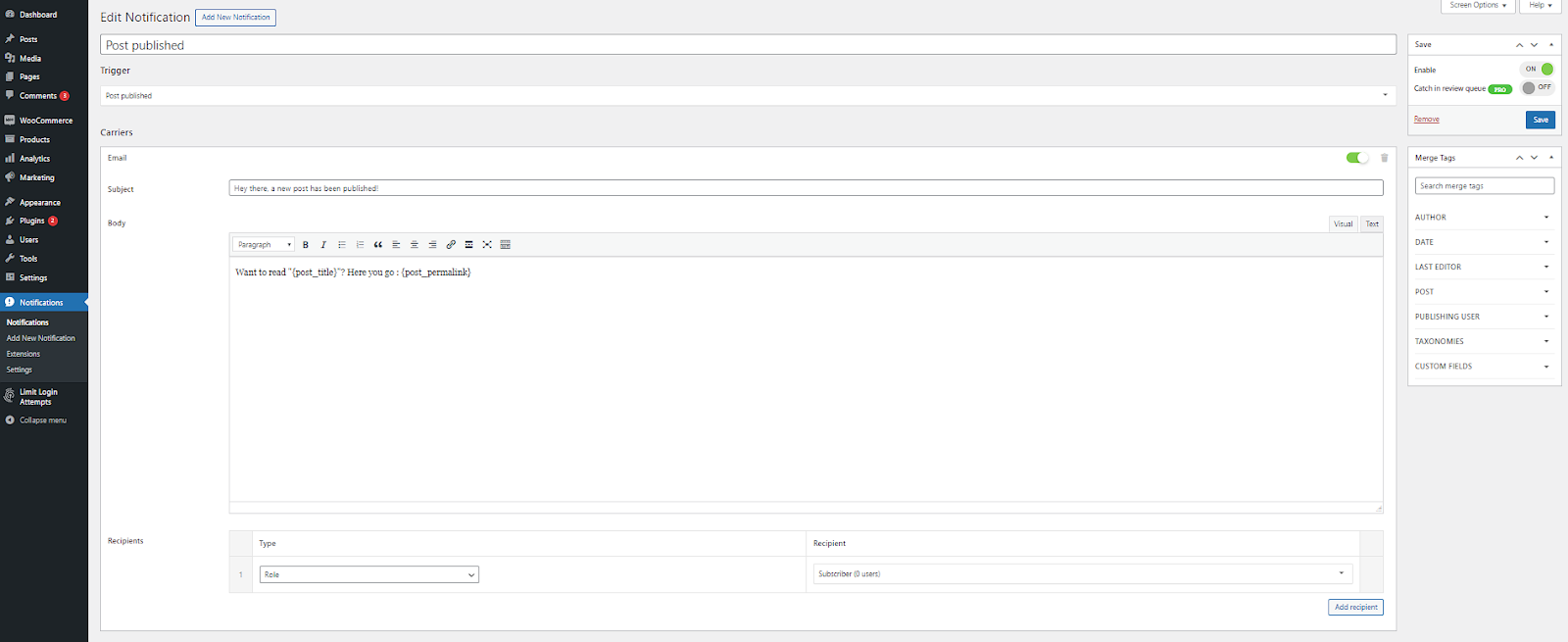
Task: Click the insert link icon
Action: 451,245
